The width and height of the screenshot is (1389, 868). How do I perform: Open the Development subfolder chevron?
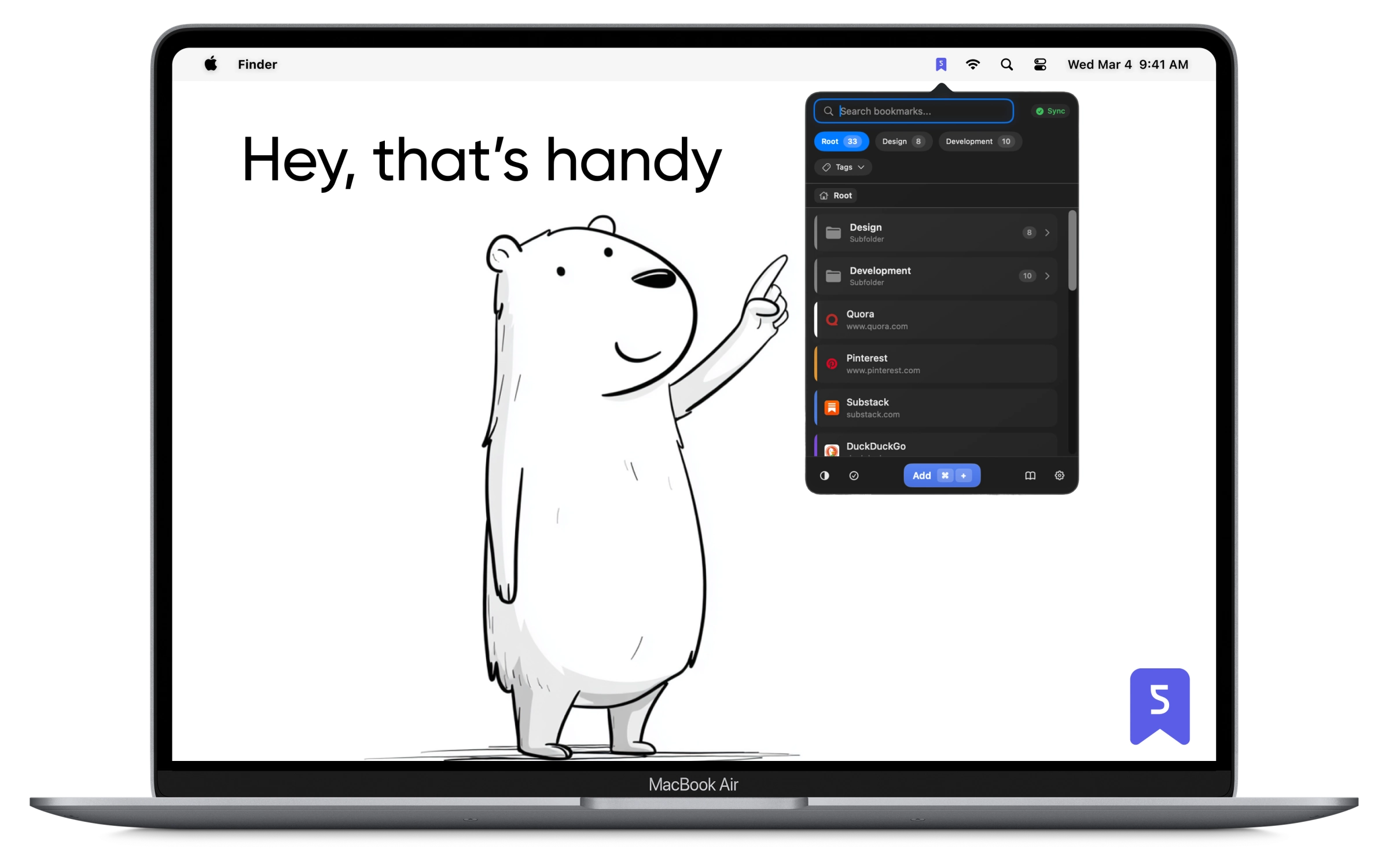click(x=1047, y=276)
